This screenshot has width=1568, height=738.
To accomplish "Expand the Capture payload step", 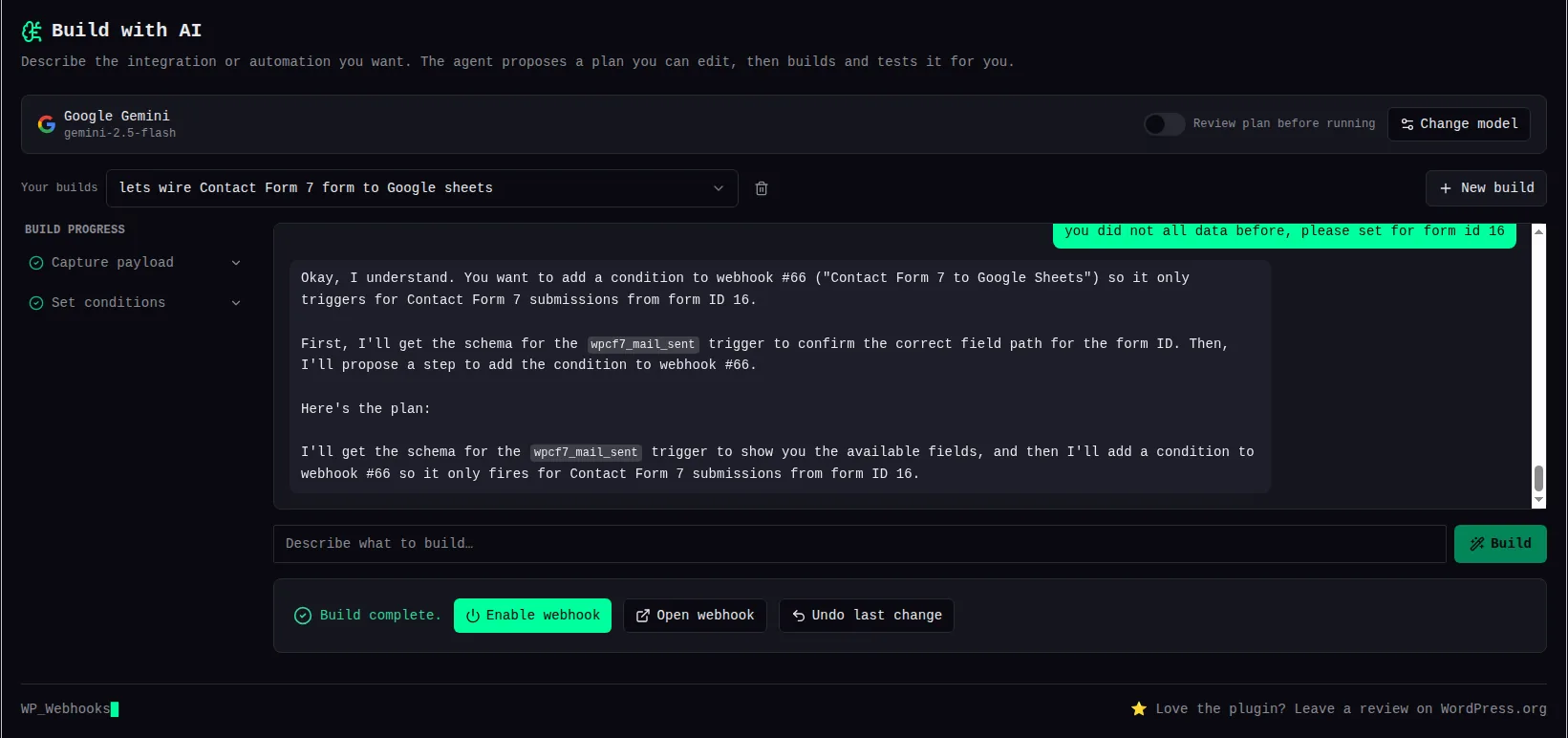I will tap(236, 263).
